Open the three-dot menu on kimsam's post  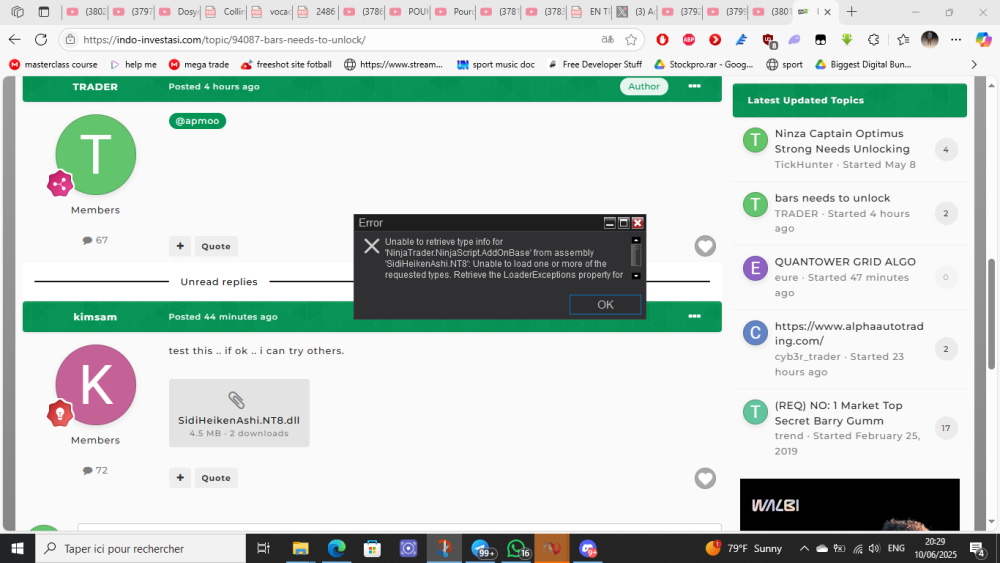(x=694, y=317)
